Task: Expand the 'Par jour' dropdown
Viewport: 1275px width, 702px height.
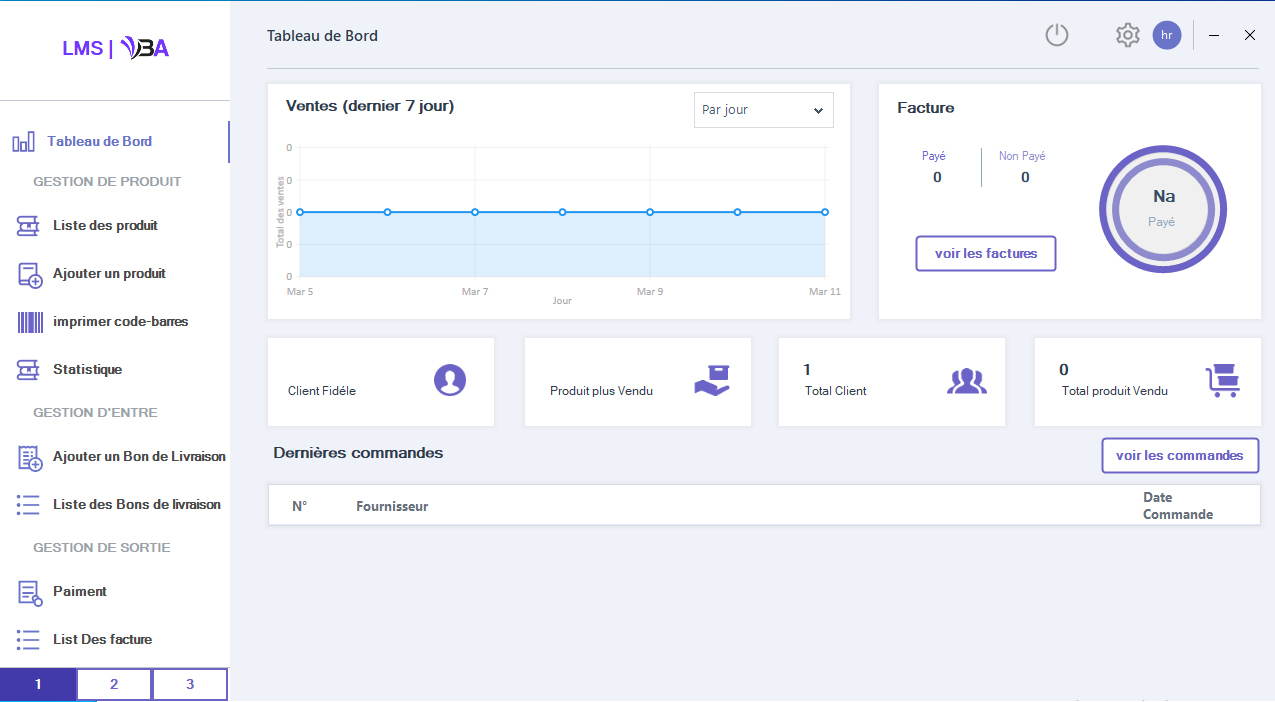Action: (763, 110)
